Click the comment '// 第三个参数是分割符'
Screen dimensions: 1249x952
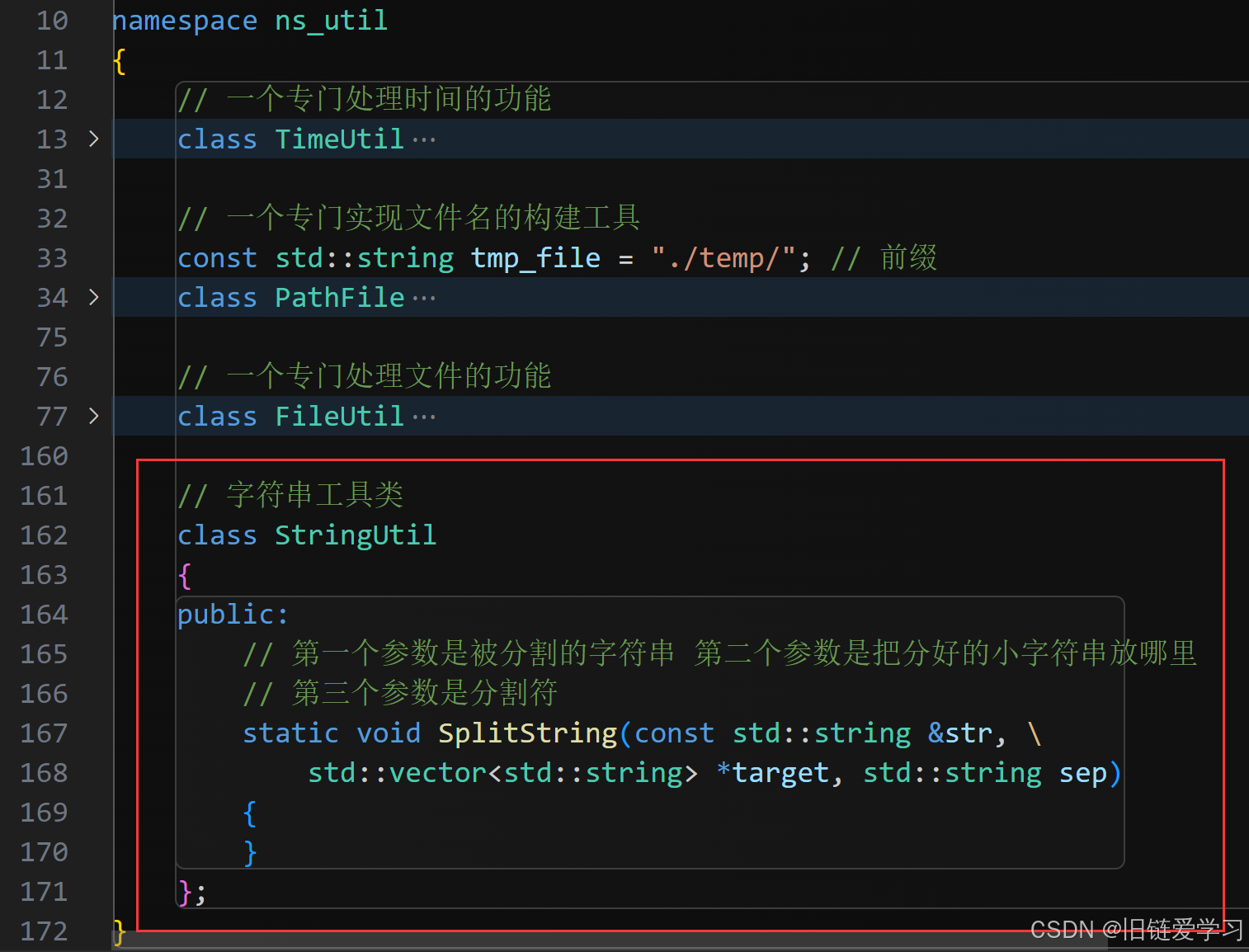[x=400, y=693]
